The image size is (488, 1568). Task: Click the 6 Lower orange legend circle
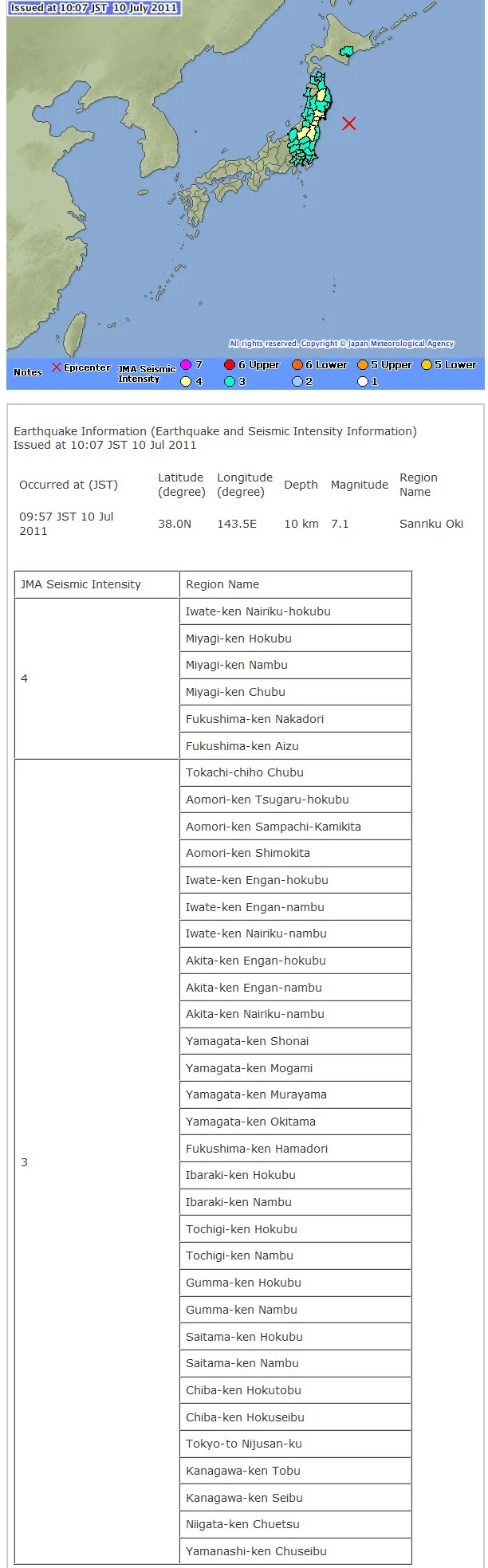pos(297,365)
